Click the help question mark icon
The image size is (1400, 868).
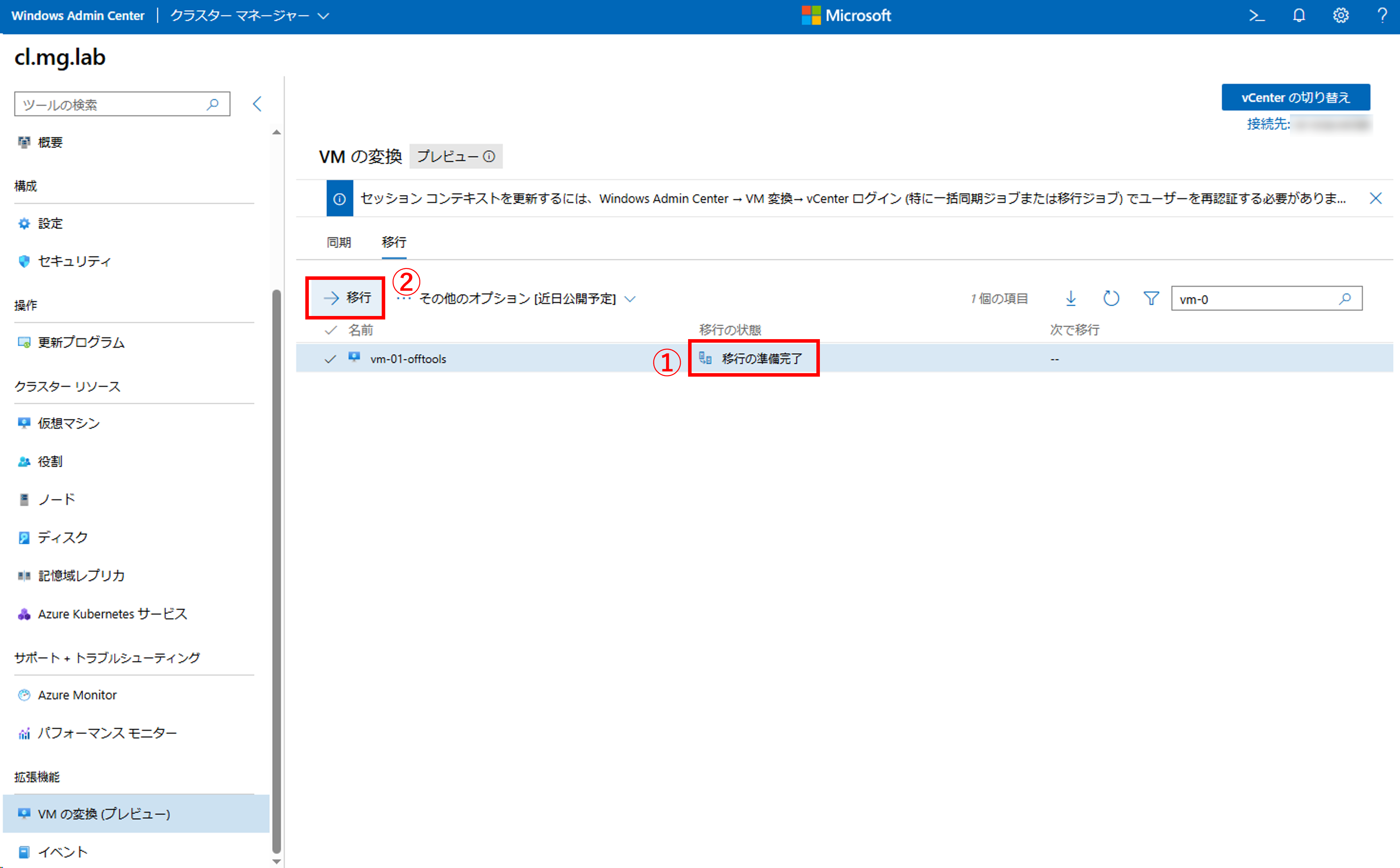pyautogui.click(x=1382, y=16)
